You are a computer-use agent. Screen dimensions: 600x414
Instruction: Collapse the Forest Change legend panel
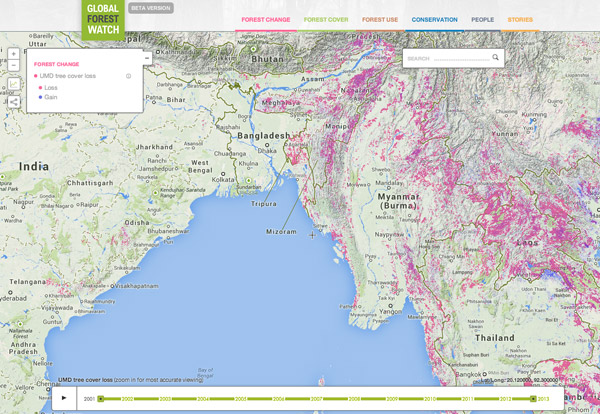(147, 58)
